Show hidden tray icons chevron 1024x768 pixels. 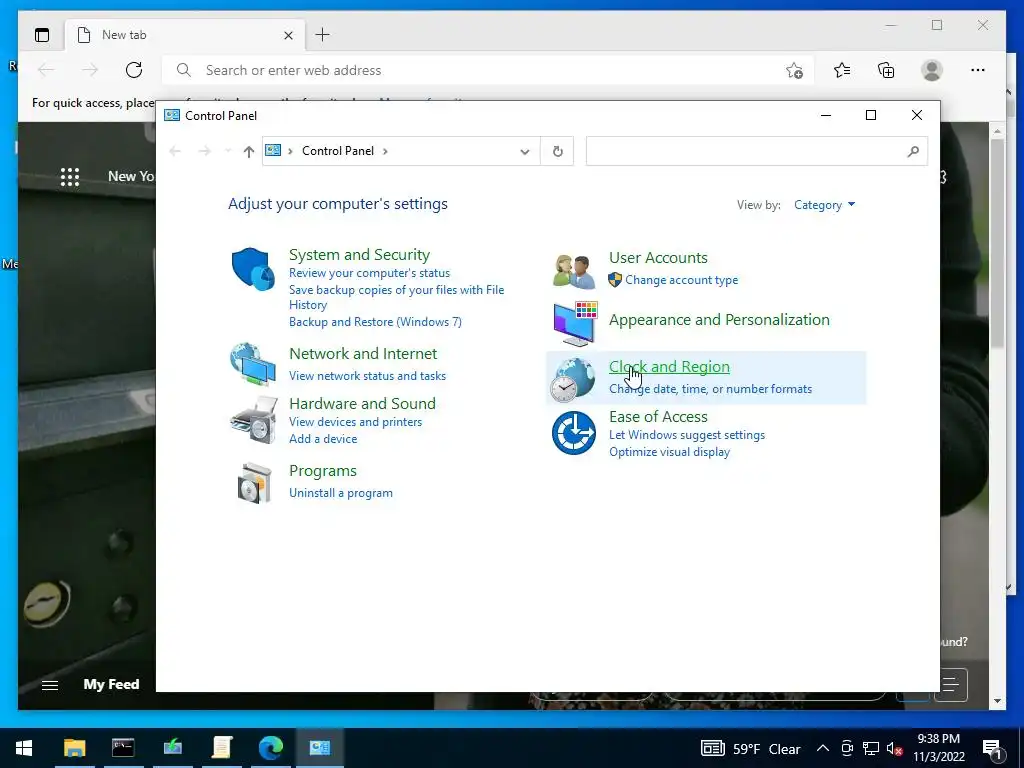pos(823,748)
